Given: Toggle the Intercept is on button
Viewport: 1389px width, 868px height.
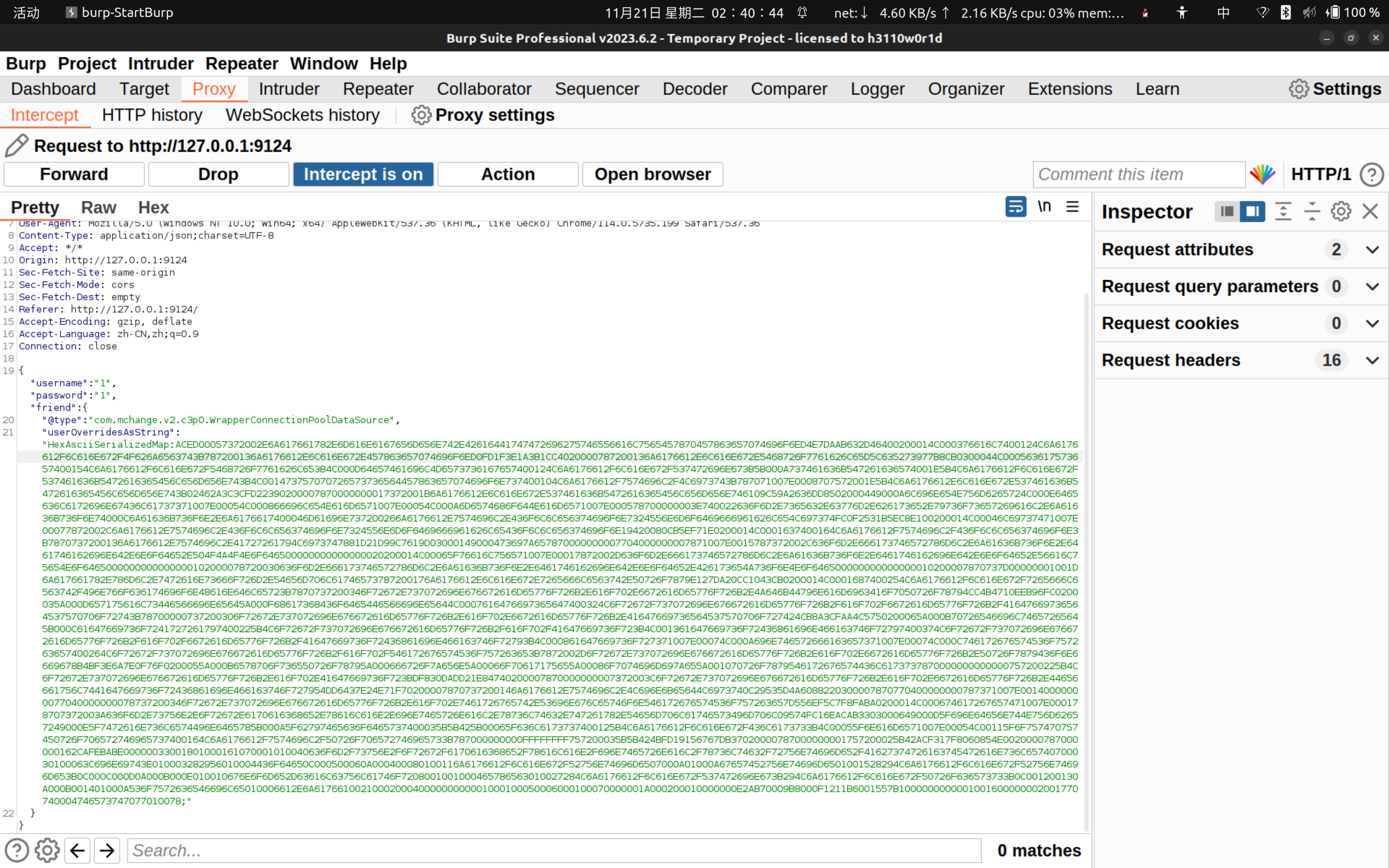Looking at the screenshot, I should [x=363, y=174].
